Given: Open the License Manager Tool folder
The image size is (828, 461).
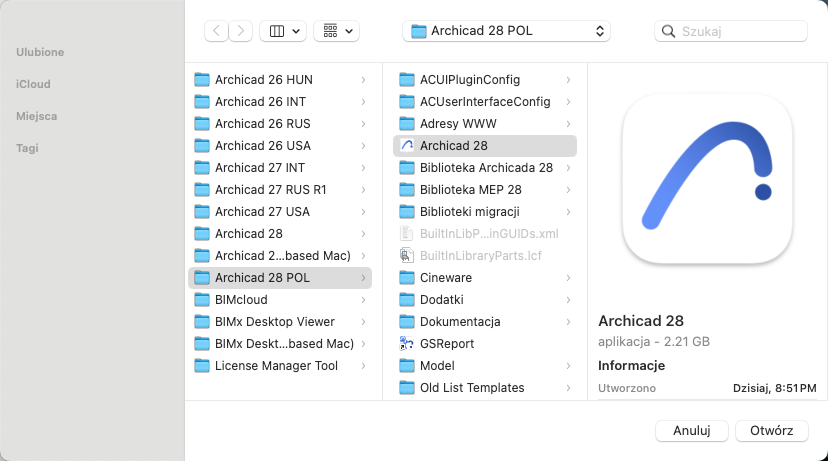Looking at the screenshot, I should click(x=276, y=366).
